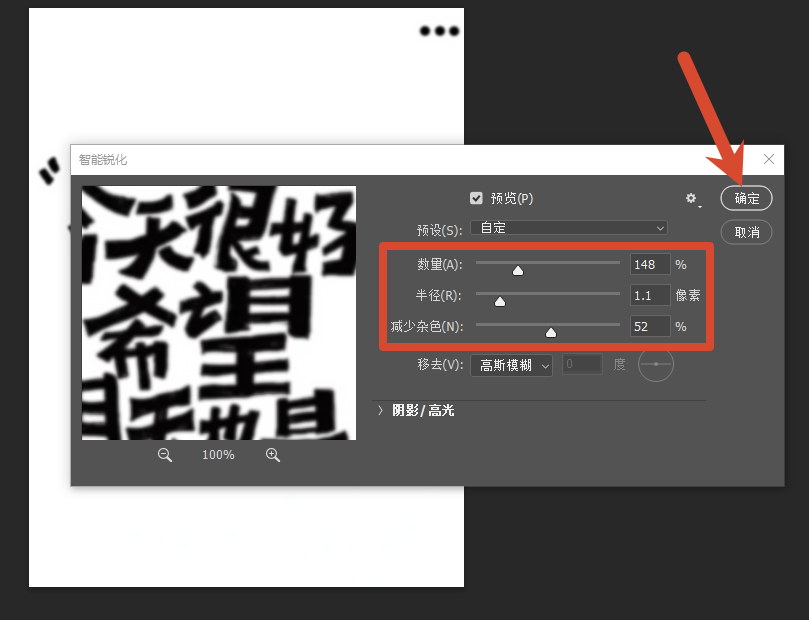The image size is (809, 620).
Task: Zoom out the preview with minus magnifier
Action: point(165,454)
